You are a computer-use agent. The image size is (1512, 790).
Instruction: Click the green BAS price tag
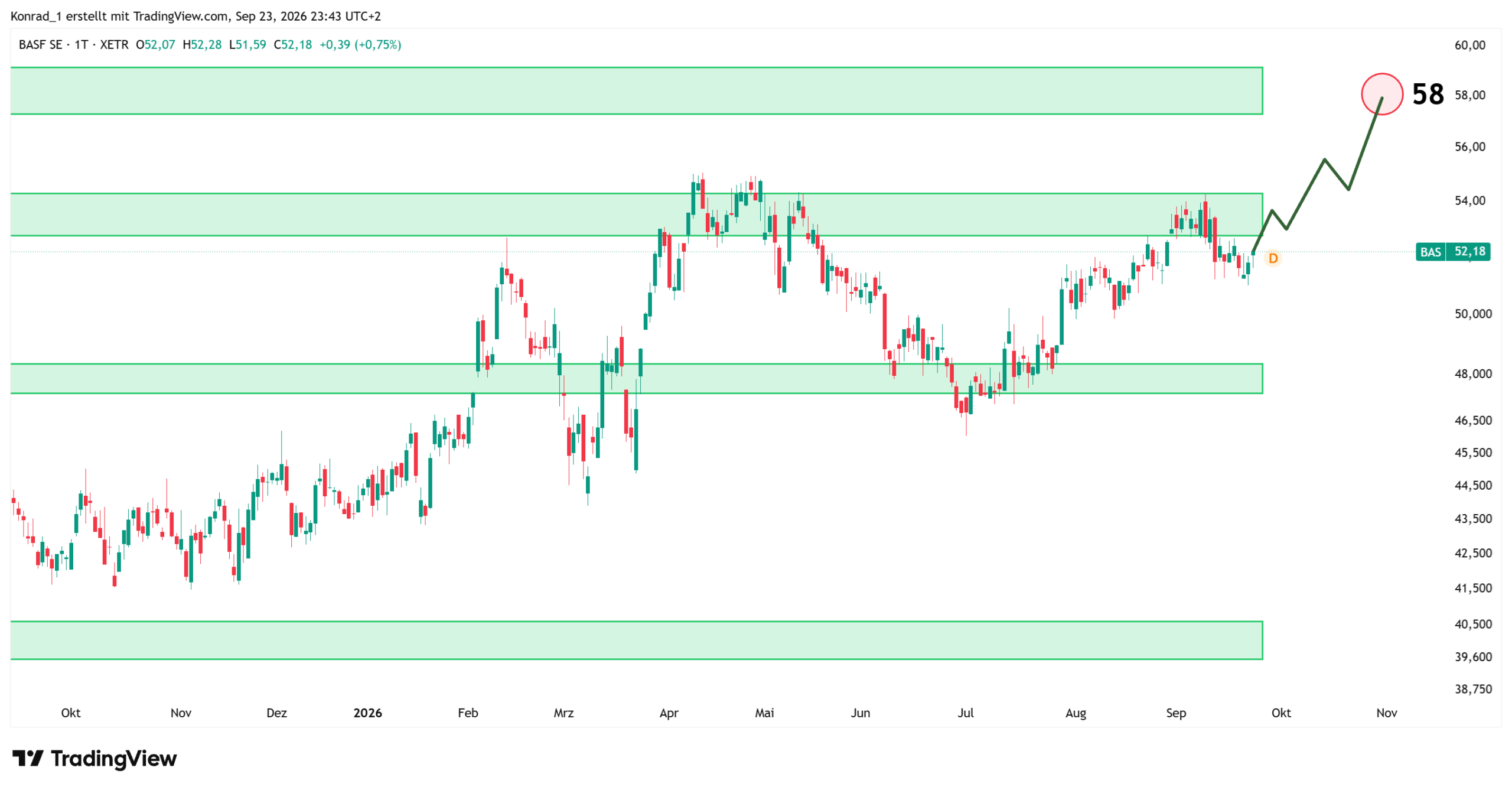[1452, 252]
